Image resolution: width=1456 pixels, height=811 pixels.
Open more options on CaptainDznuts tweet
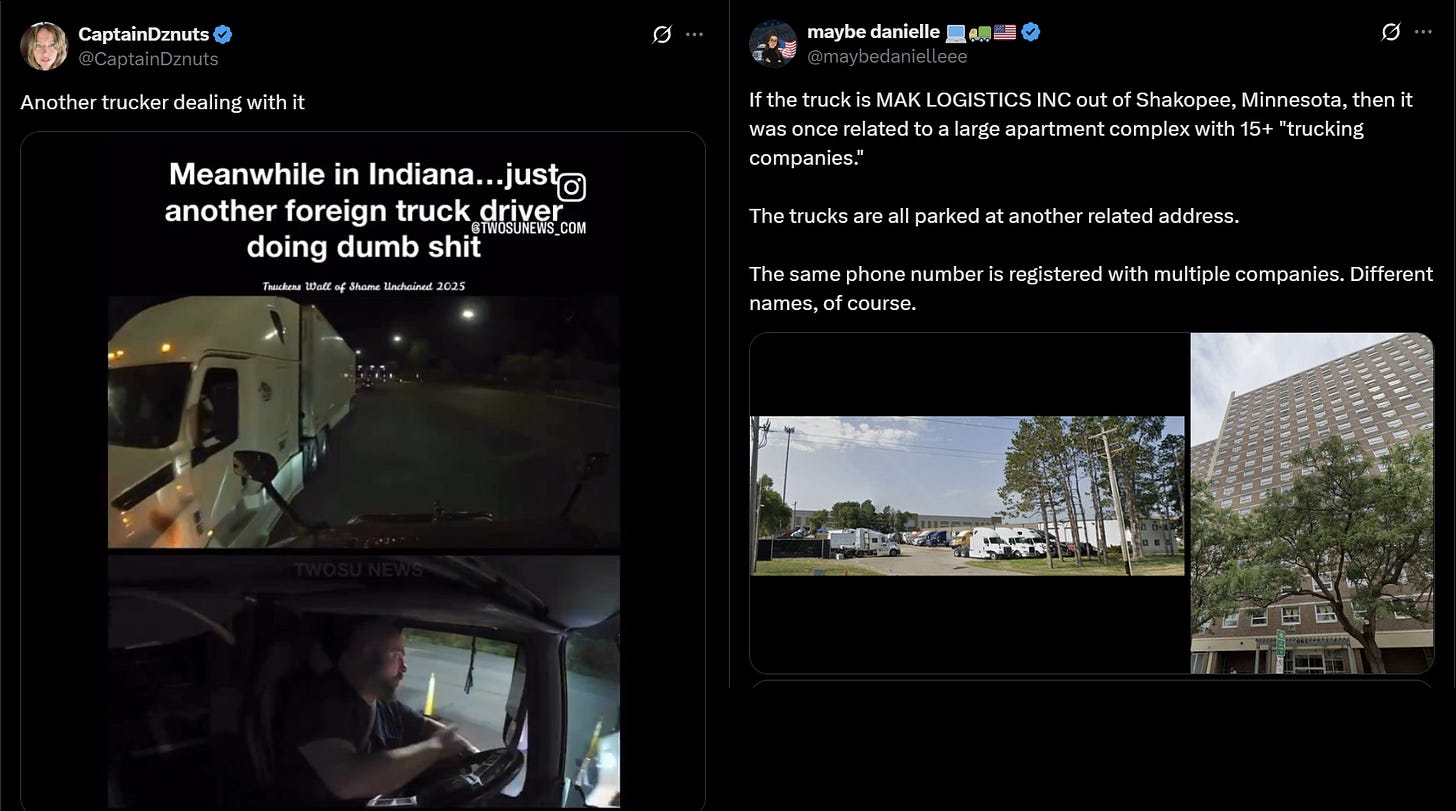[695, 34]
